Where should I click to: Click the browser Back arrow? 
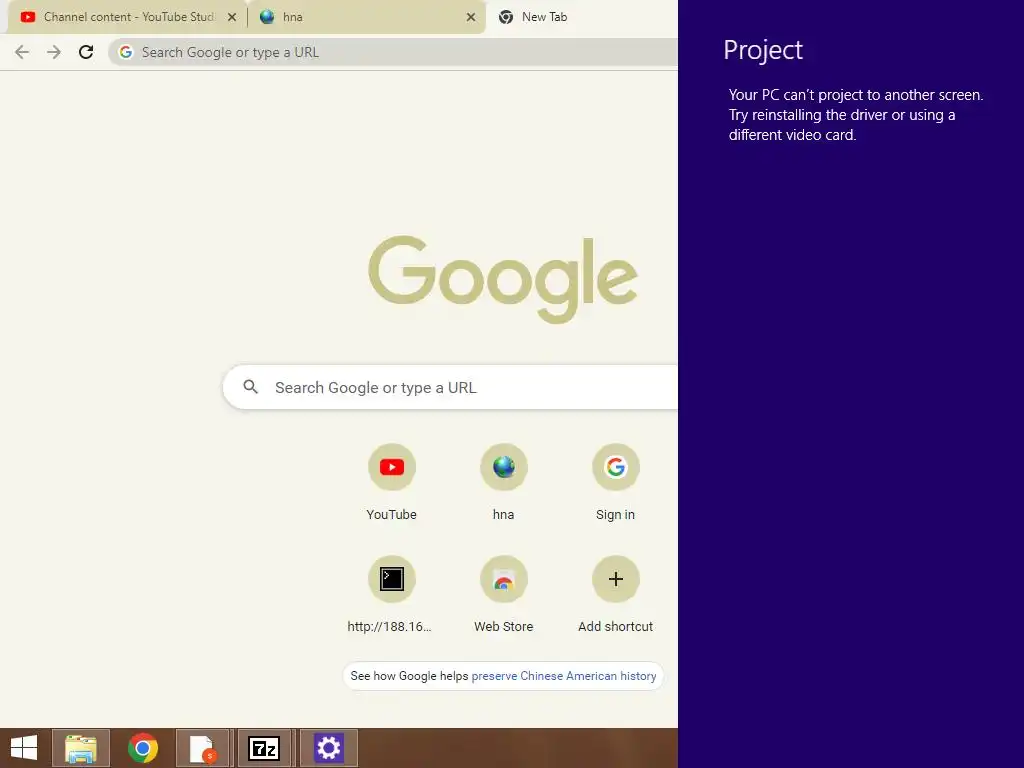pos(22,52)
